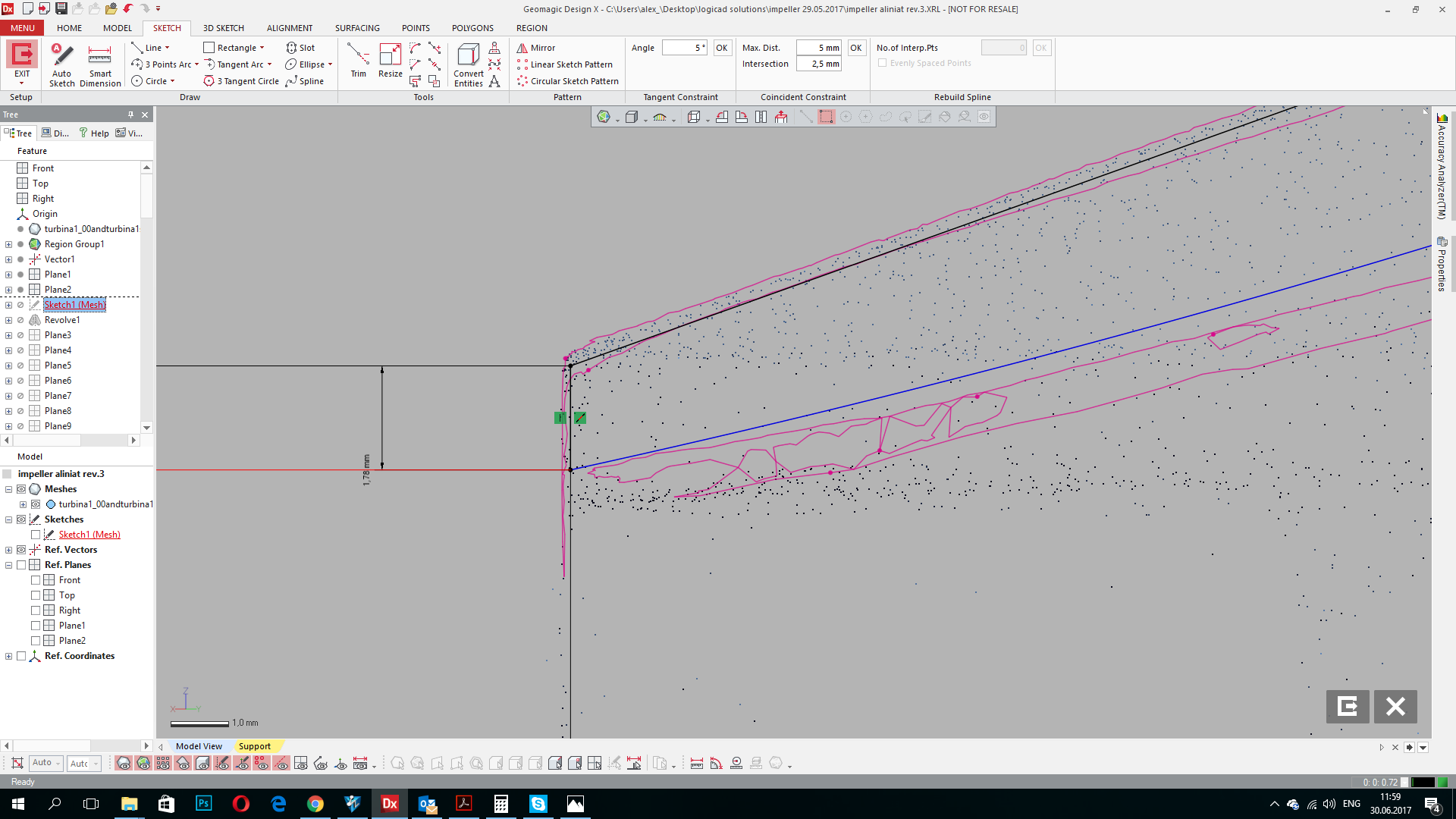
Task: Click the accept sketch button in viewport
Action: click(x=1348, y=707)
